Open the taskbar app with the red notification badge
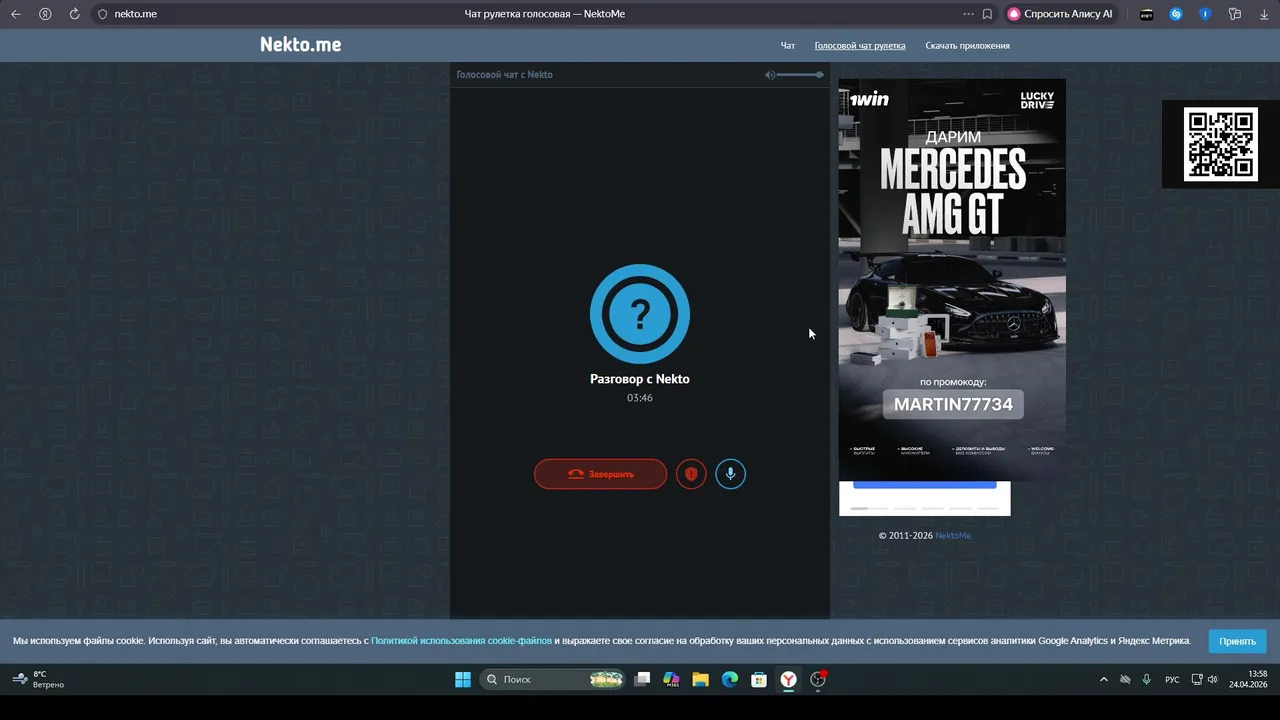 (x=818, y=680)
